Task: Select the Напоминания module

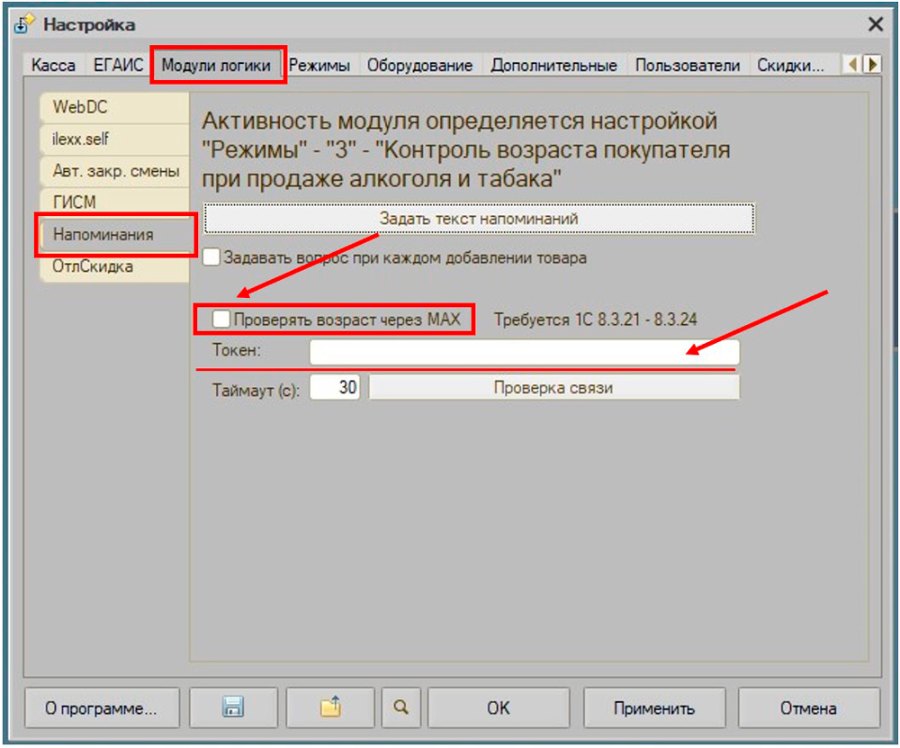Action: (x=116, y=234)
